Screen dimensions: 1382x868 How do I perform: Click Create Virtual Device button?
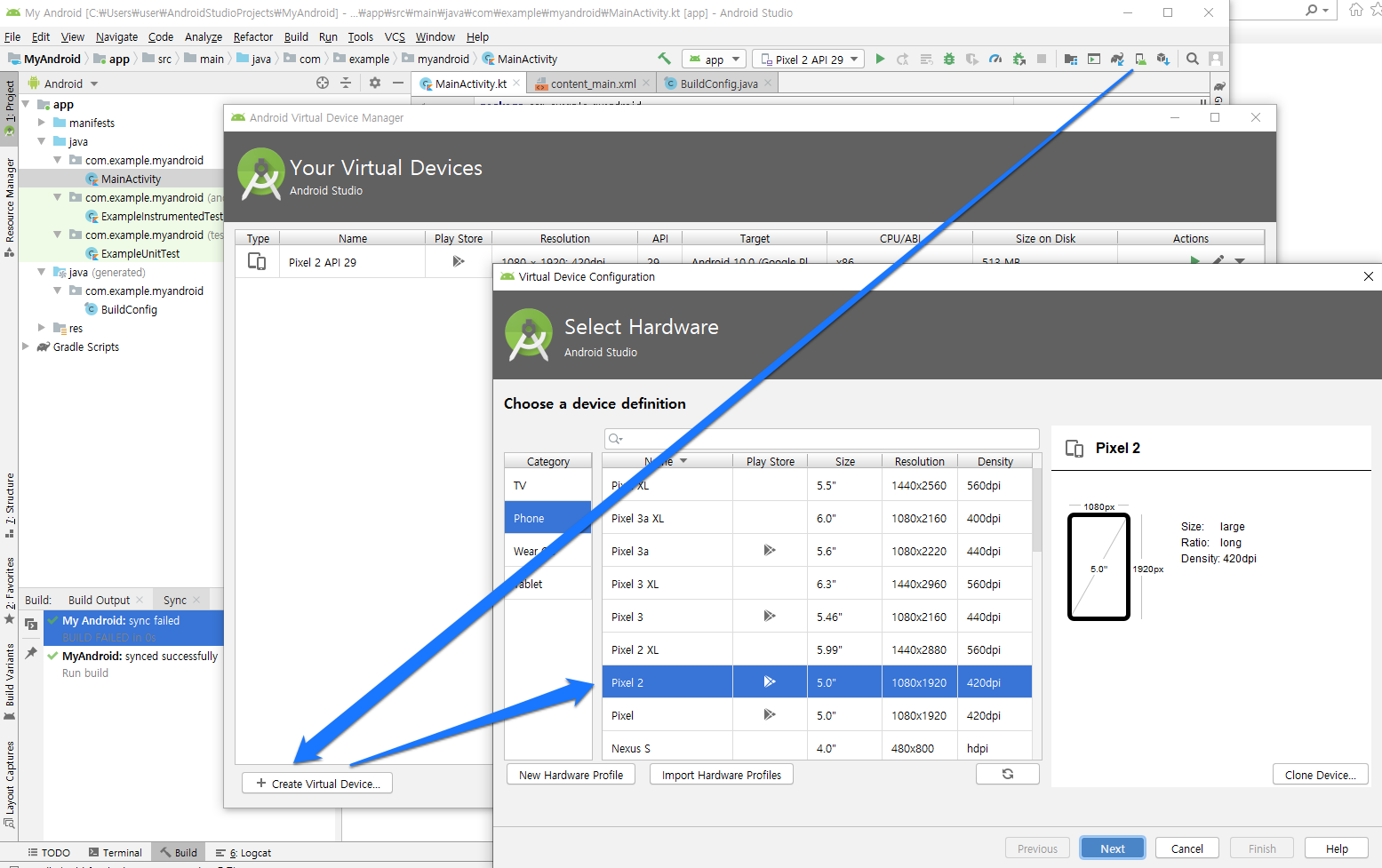(317, 783)
